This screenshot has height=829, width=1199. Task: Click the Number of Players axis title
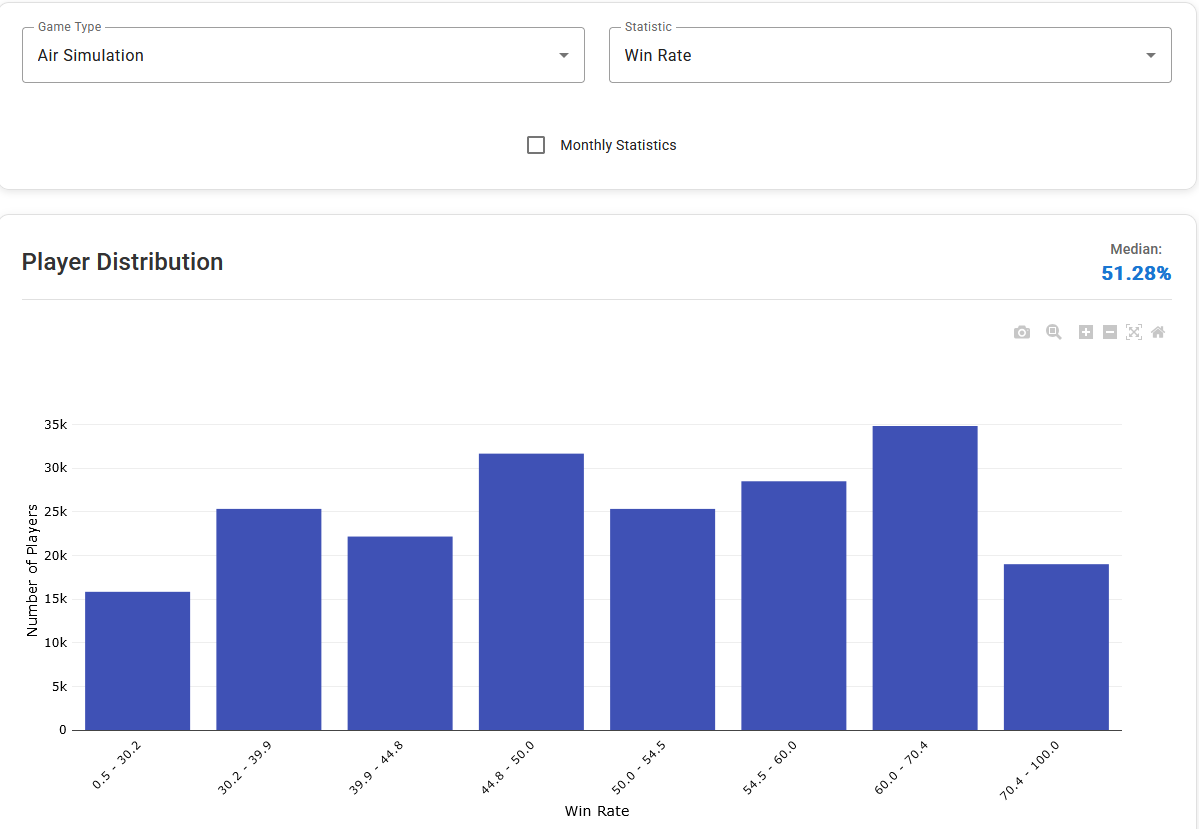(32, 570)
